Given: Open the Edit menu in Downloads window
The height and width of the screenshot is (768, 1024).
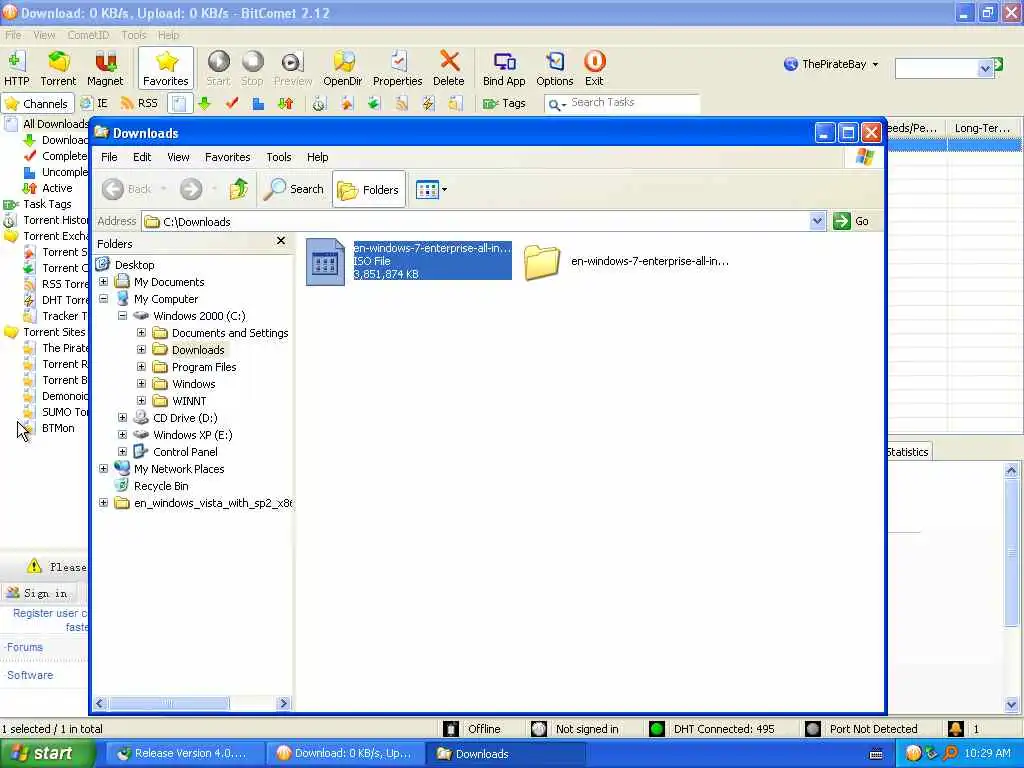Looking at the screenshot, I should click(142, 157).
